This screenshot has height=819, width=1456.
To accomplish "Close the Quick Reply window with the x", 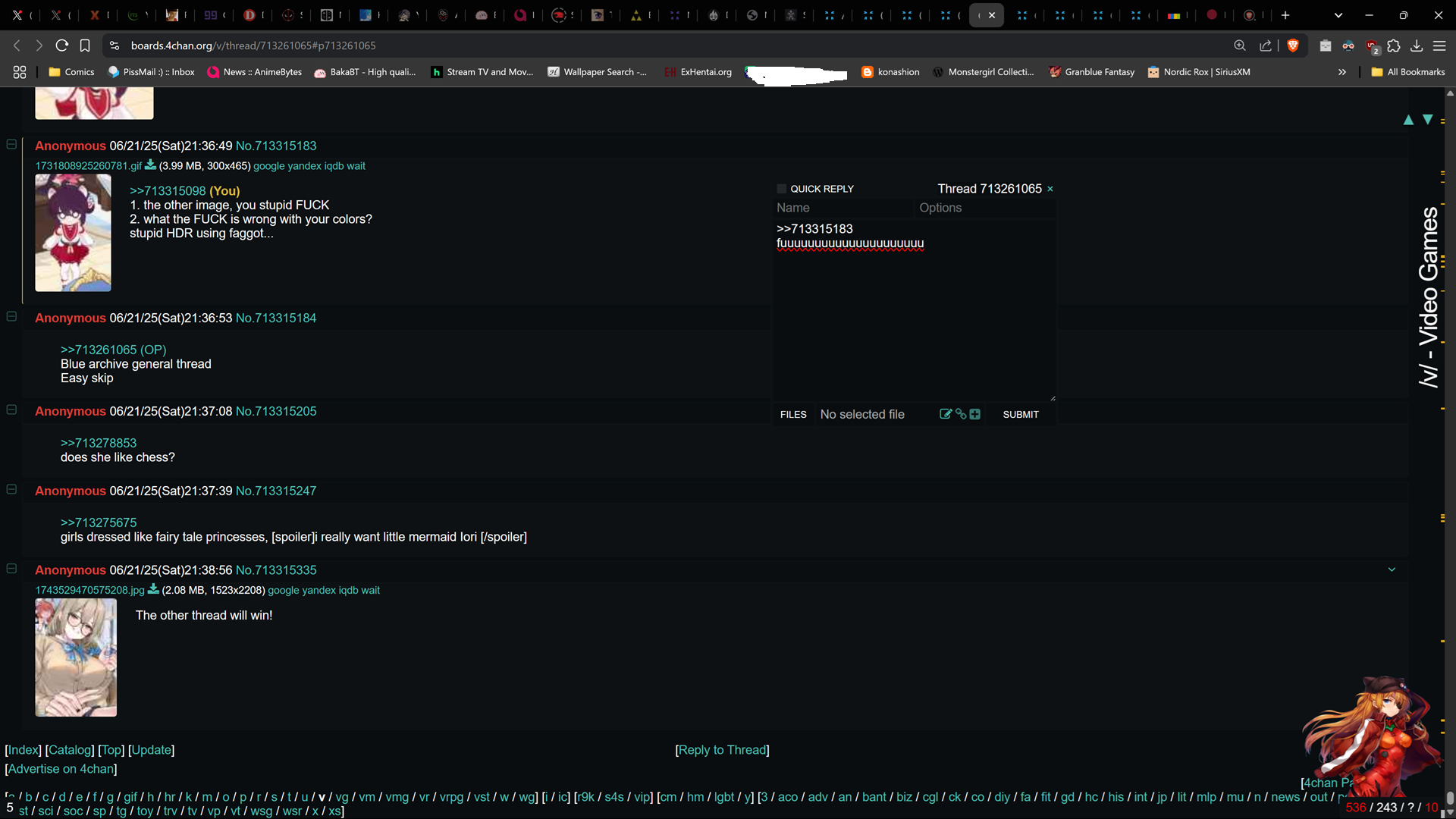I will coord(1050,189).
